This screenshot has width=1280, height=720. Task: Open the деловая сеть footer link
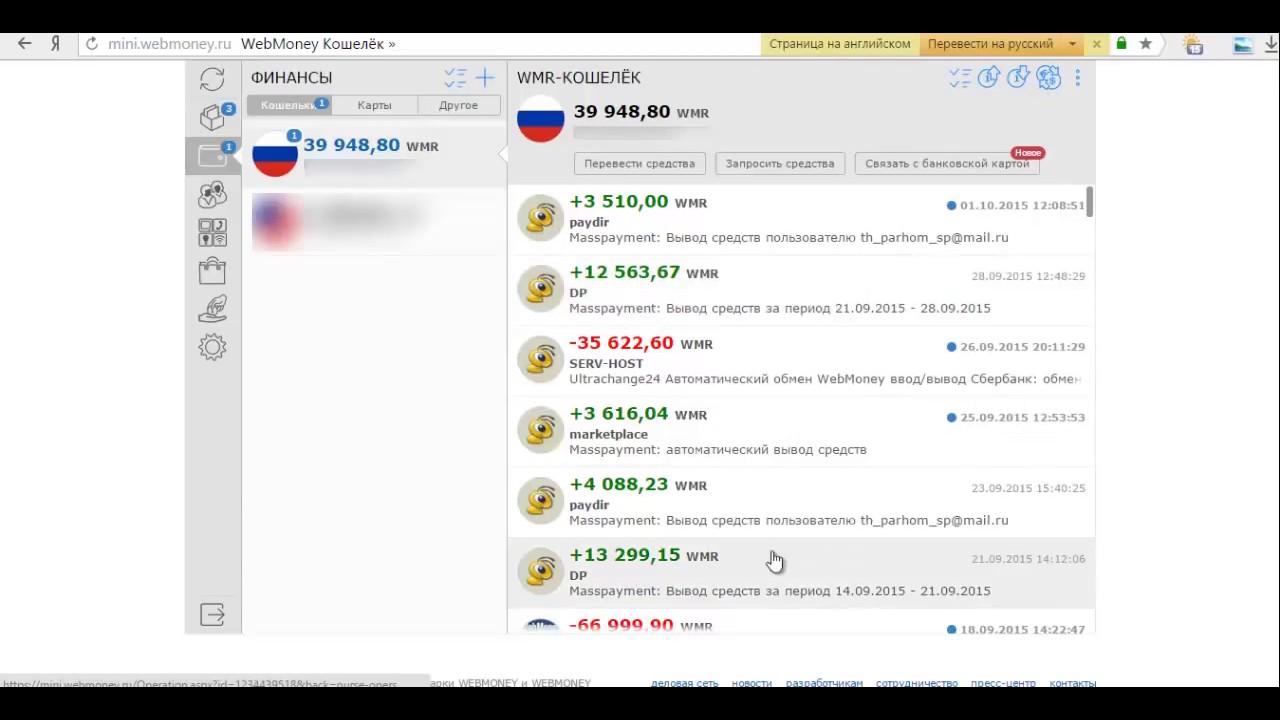684,683
